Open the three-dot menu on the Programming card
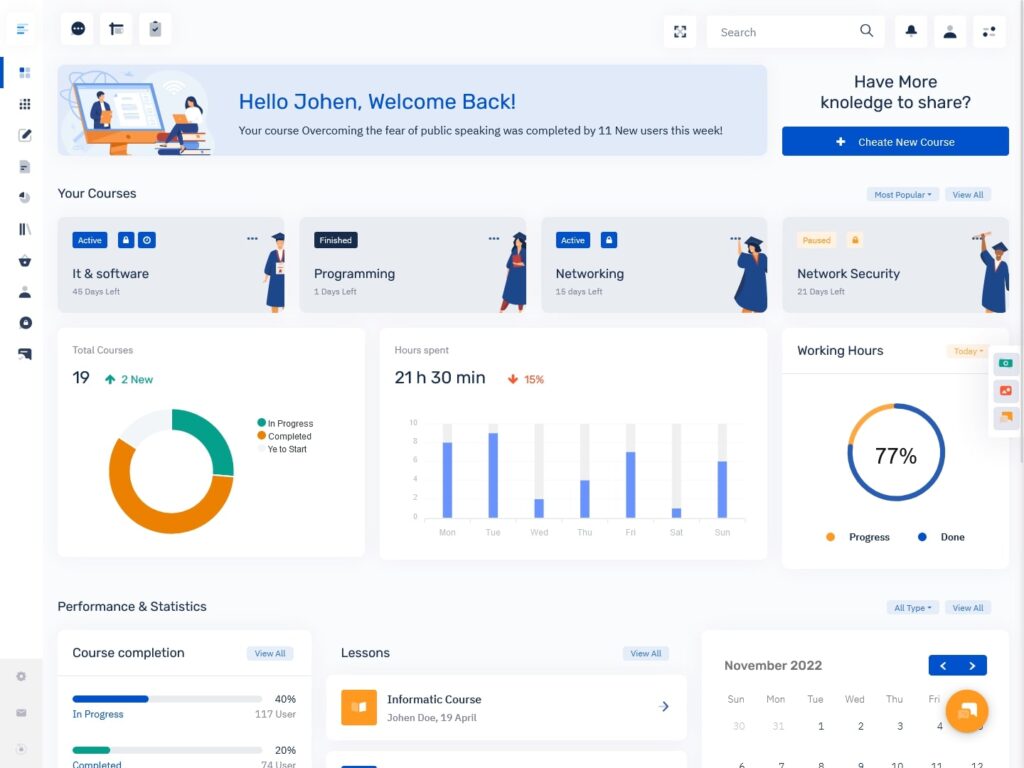 [x=494, y=238]
